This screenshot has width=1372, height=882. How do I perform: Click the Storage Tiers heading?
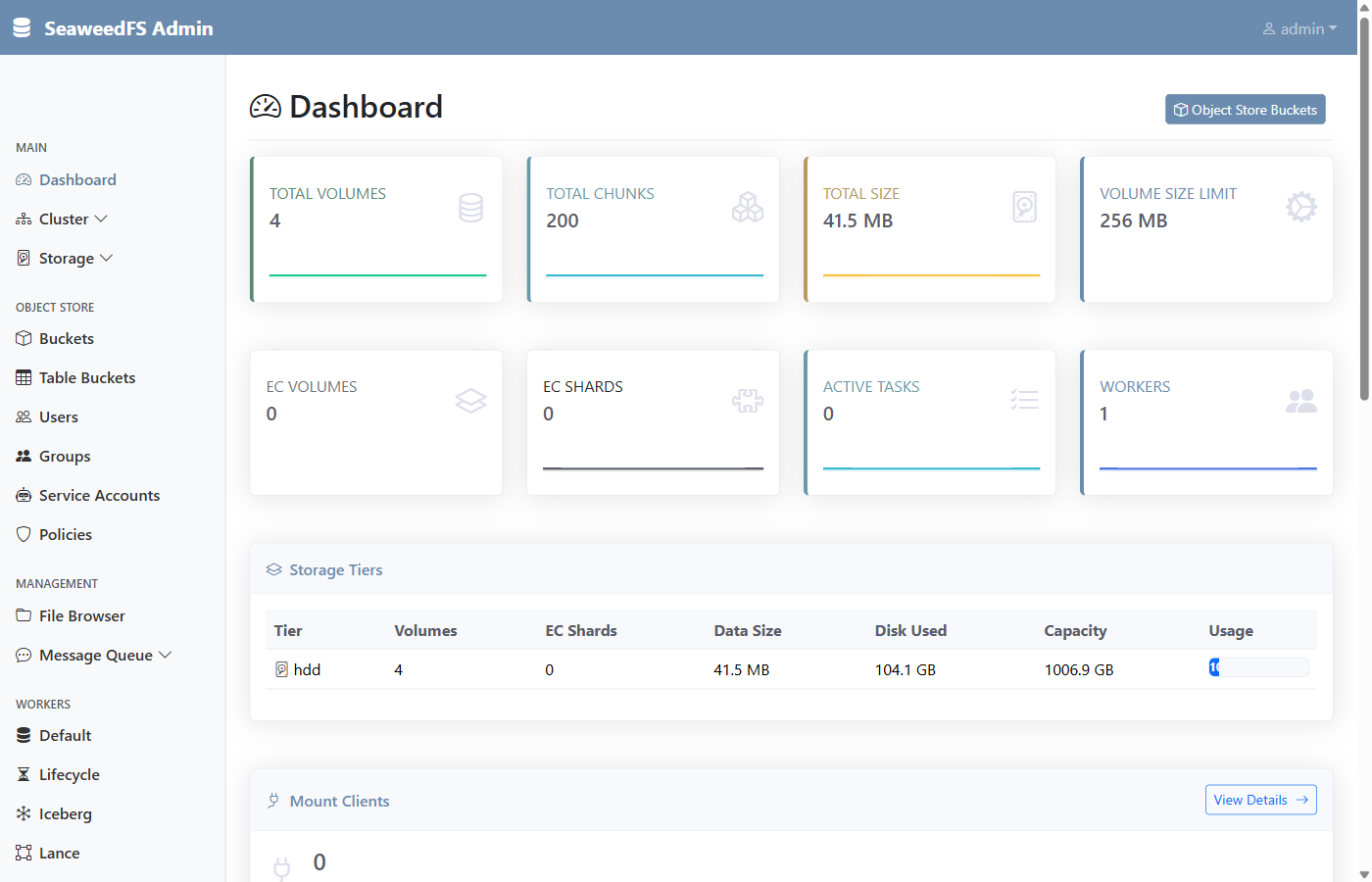tap(336, 570)
